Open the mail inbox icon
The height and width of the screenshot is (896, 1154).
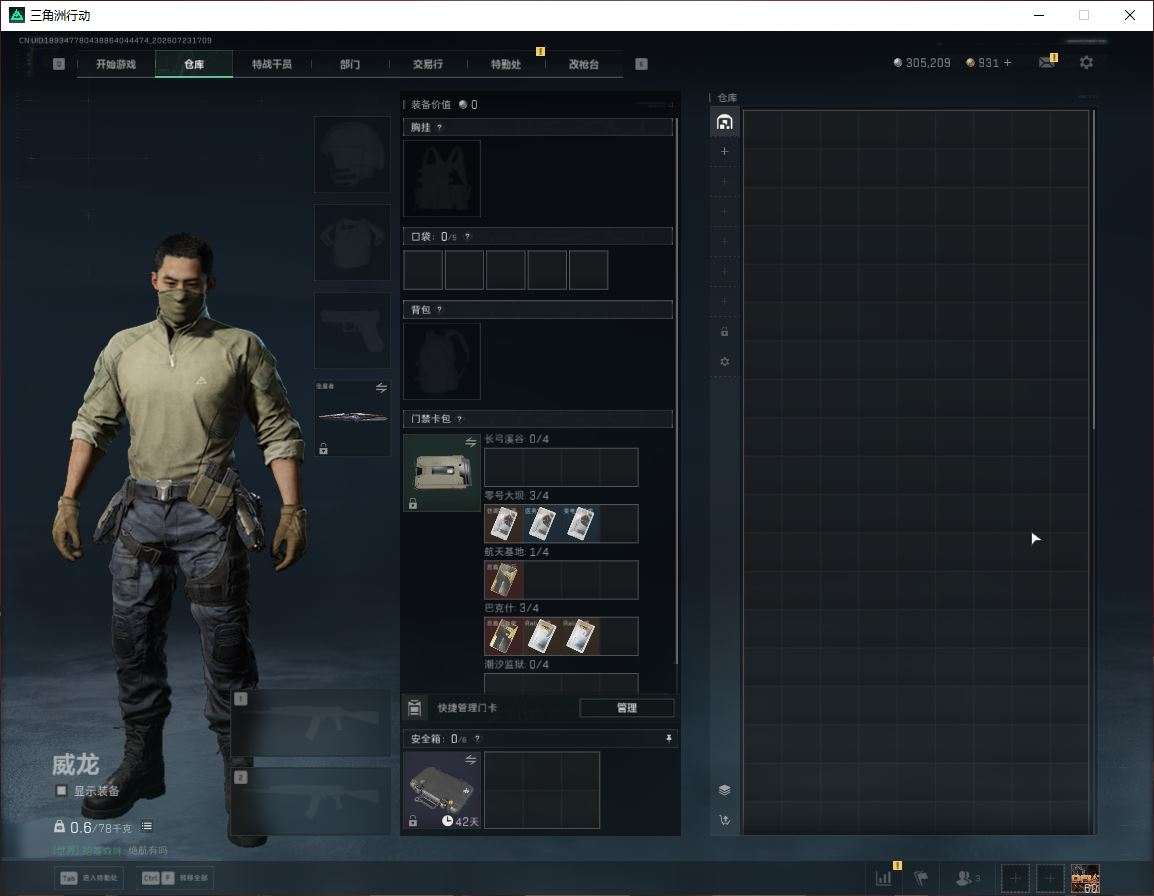tap(1047, 63)
